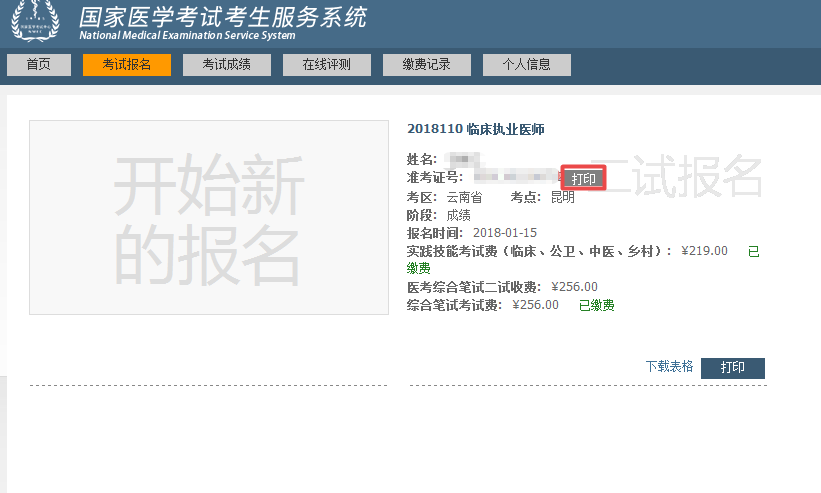
Task: Go to the 考试成绩 tab
Action: pos(227,64)
